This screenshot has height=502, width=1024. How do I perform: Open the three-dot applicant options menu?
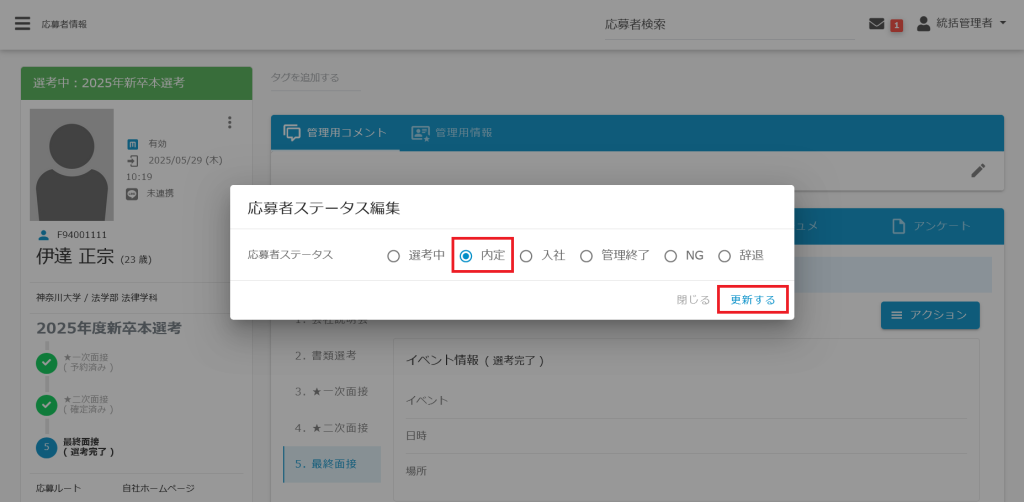[229, 123]
